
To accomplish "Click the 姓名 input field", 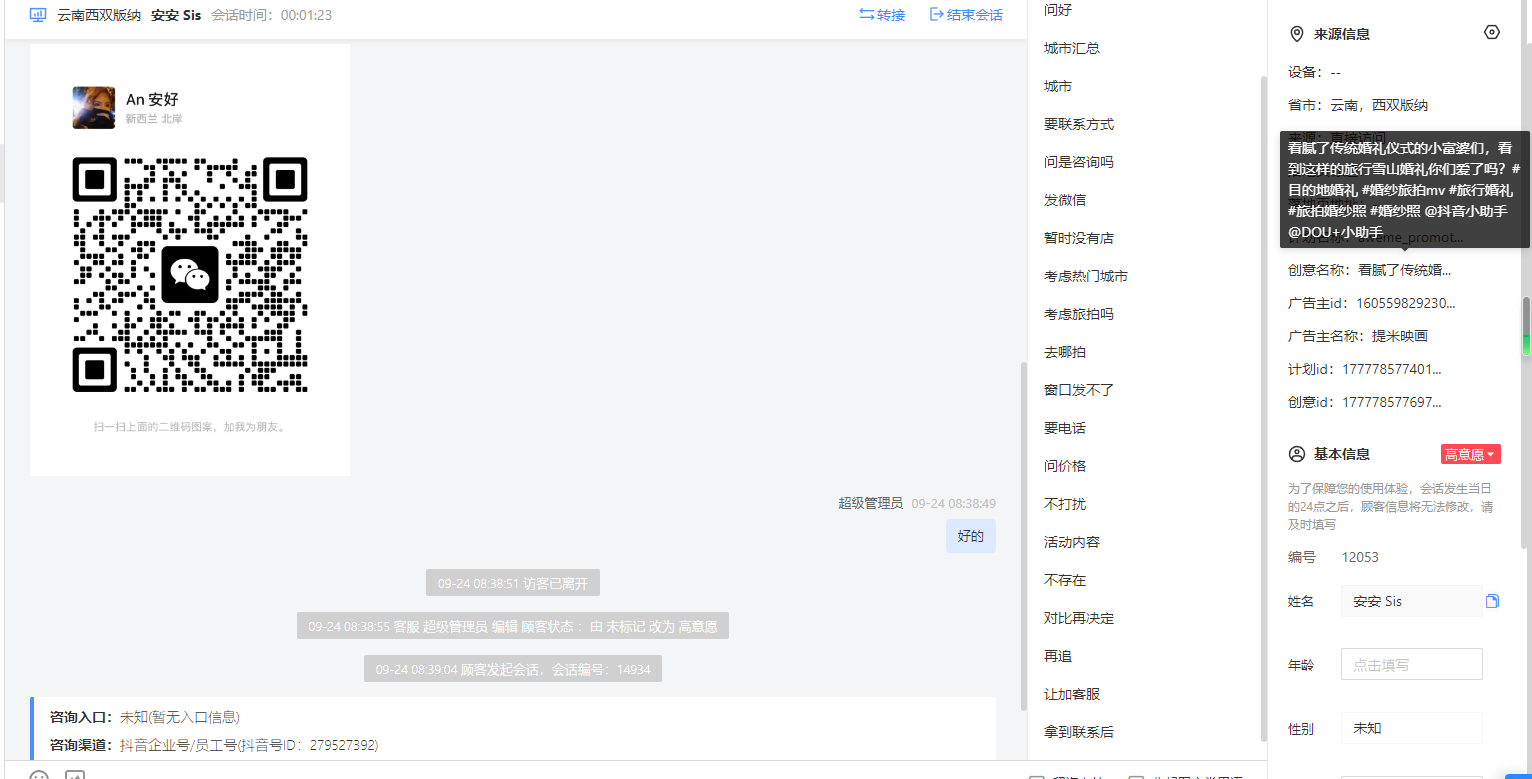I will coord(1411,601).
